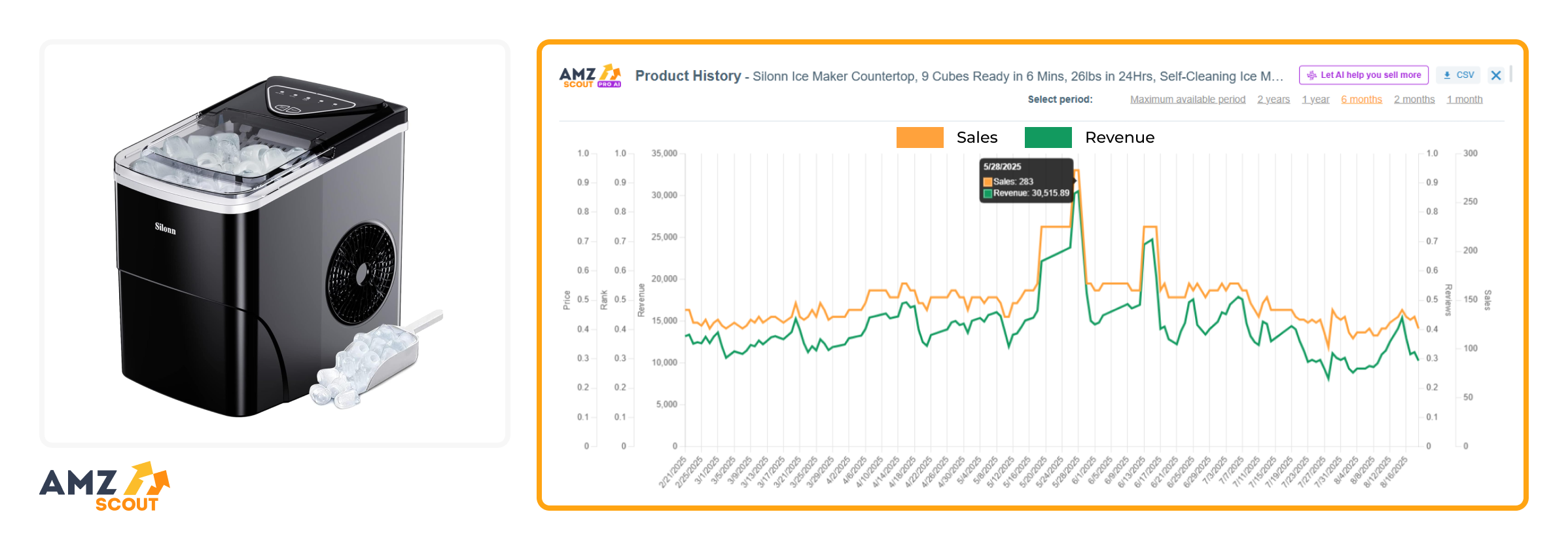Click the AMZ Scout logo below product image
This screenshot has height=550, width=1568.
point(105,486)
